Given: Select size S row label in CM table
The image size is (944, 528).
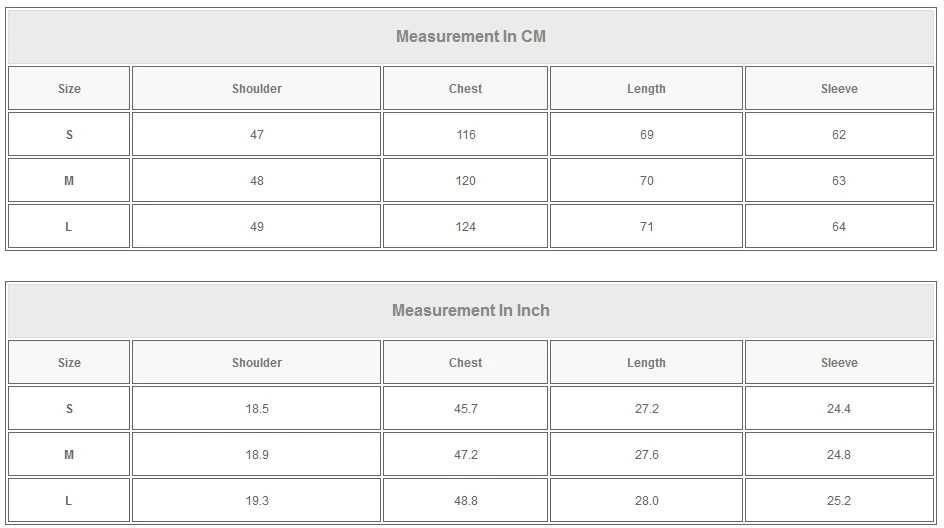Looking at the screenshot, I should [69, 135].
